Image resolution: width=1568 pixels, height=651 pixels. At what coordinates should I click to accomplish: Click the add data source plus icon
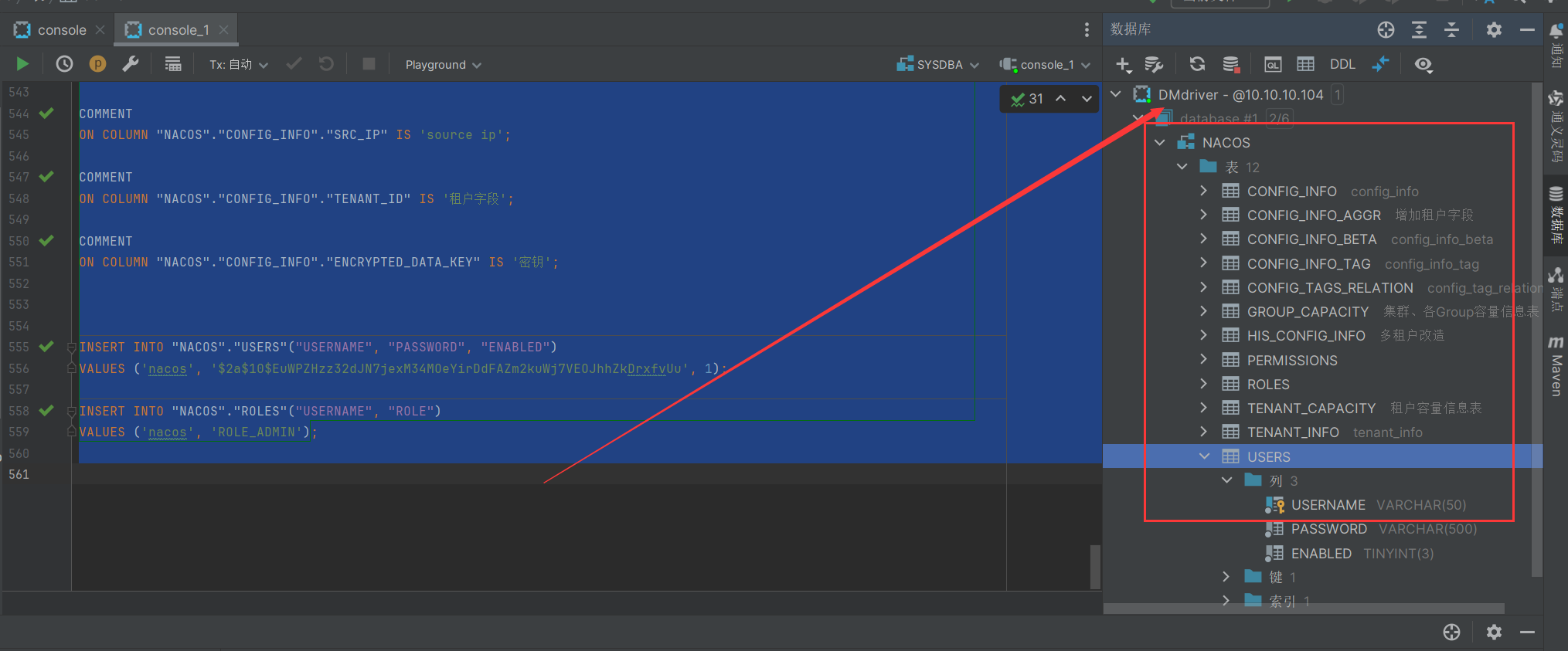pos(1123,64)
